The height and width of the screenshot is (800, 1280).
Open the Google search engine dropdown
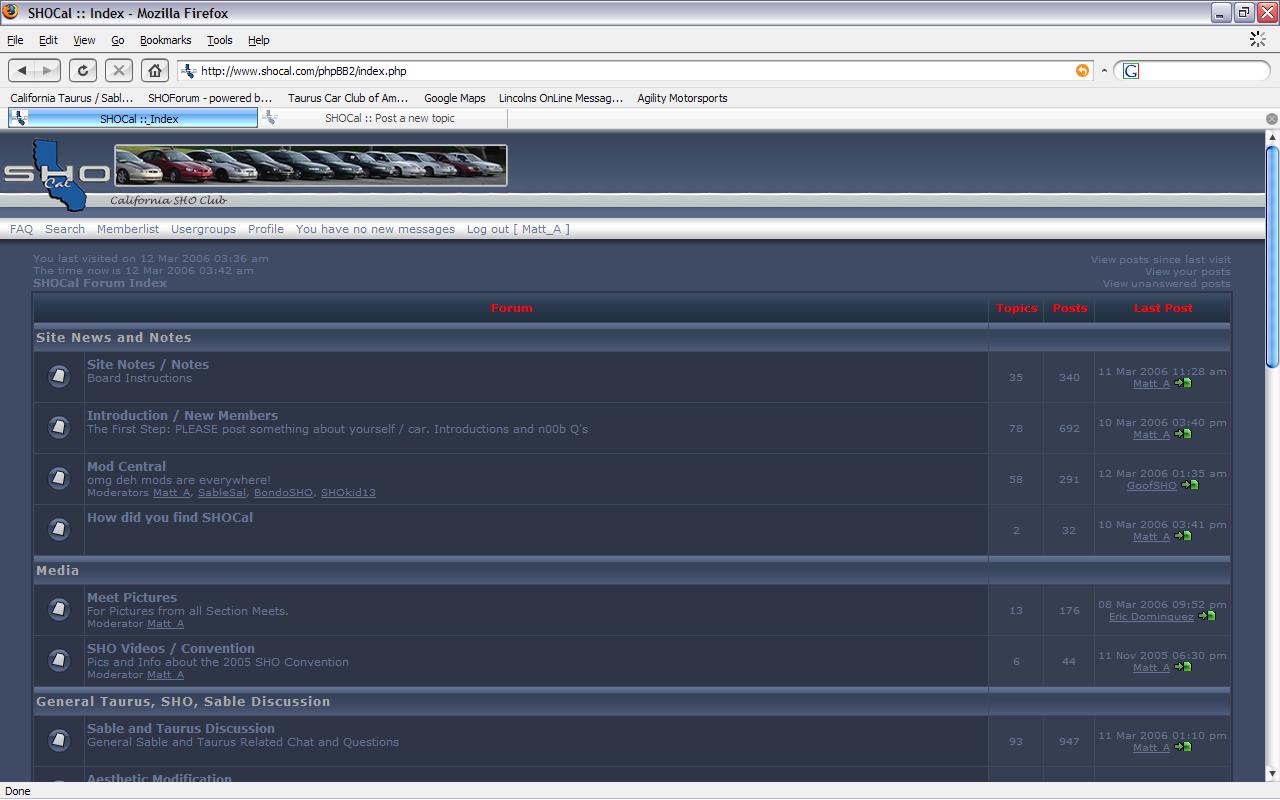pos(1131,71)
